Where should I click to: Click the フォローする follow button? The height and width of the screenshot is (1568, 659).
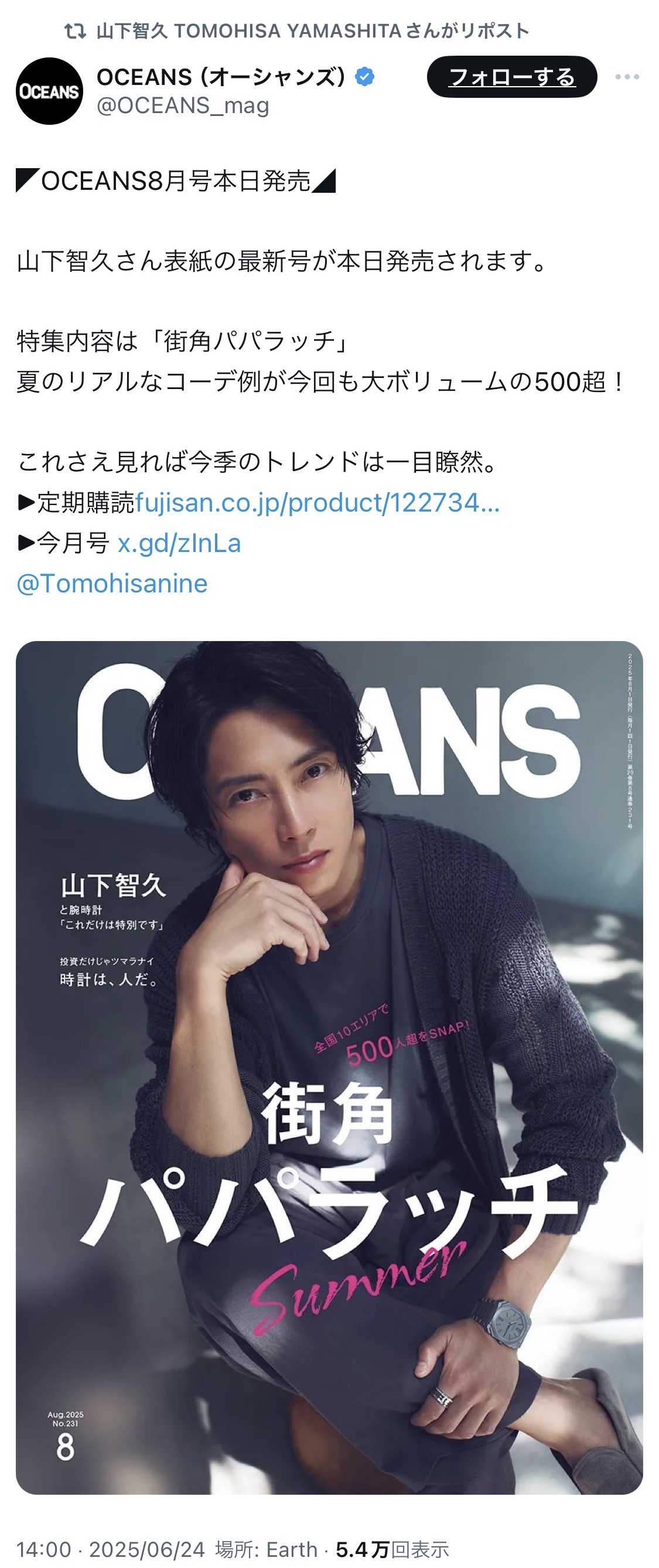pyautogui.click(x=512, y=77)
